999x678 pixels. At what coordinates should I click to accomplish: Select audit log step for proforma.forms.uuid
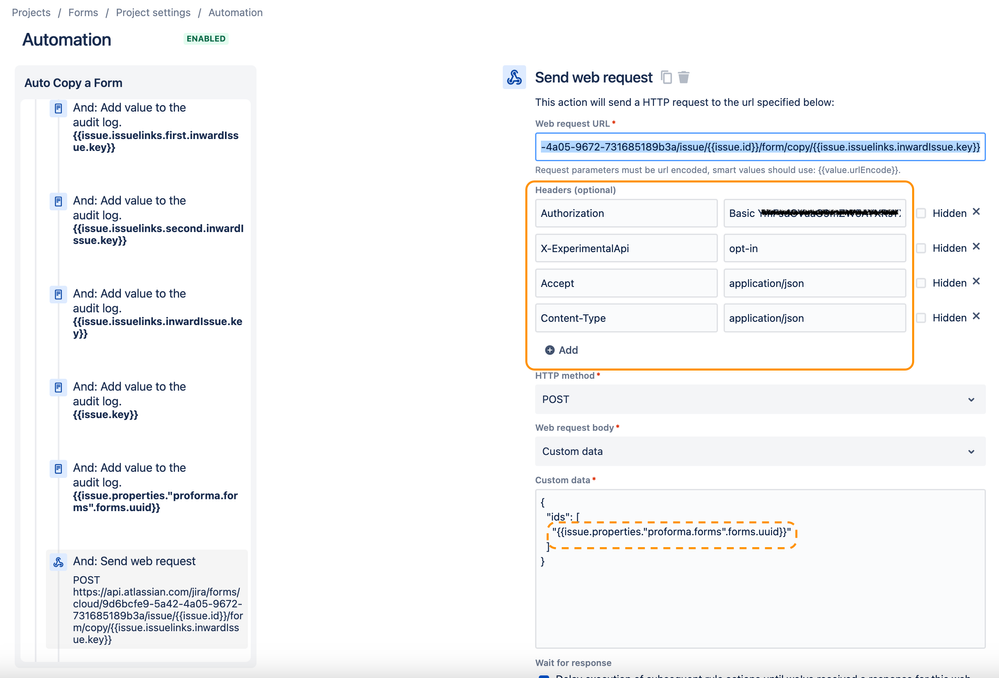pos(147,487)
